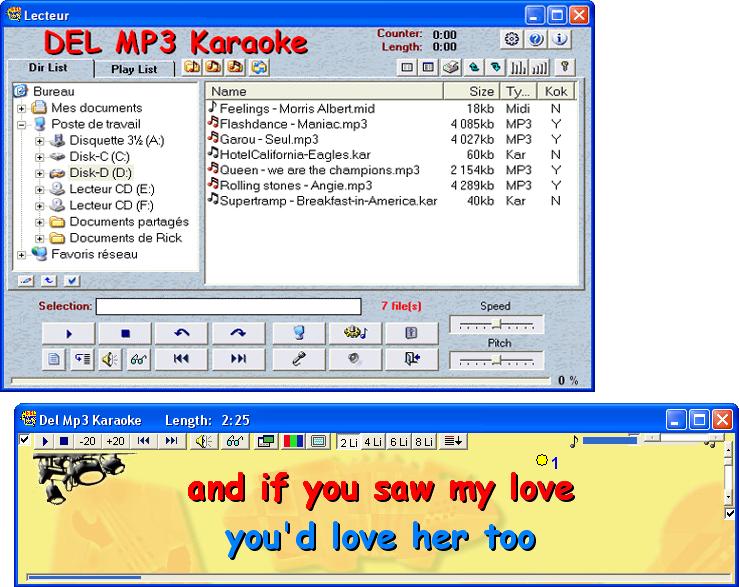Click the refresh folder icon with blue arrows

(x=259, y=67)
